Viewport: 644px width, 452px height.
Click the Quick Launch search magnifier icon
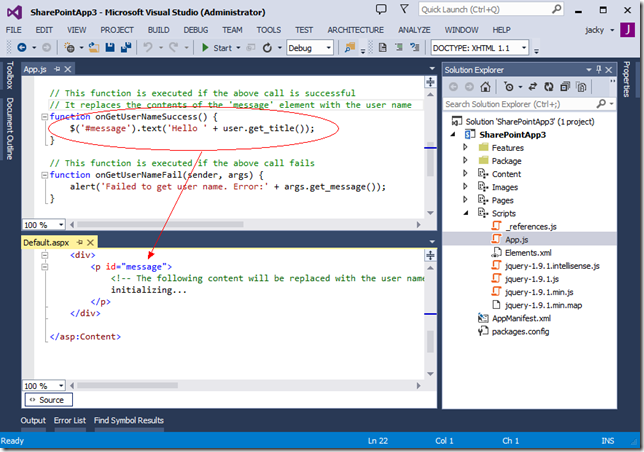pyautogui.click(x=556, y=9)
